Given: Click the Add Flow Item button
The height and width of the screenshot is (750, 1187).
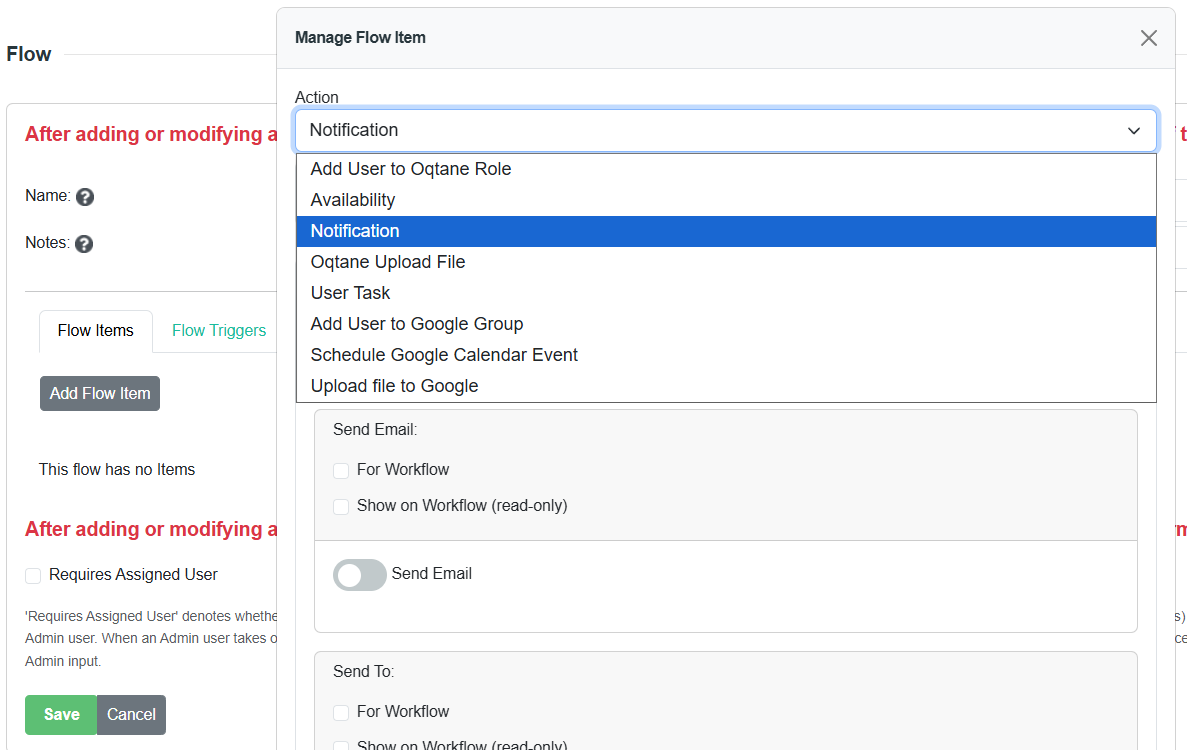Looking at the screenshot, I should click(100, 394).
